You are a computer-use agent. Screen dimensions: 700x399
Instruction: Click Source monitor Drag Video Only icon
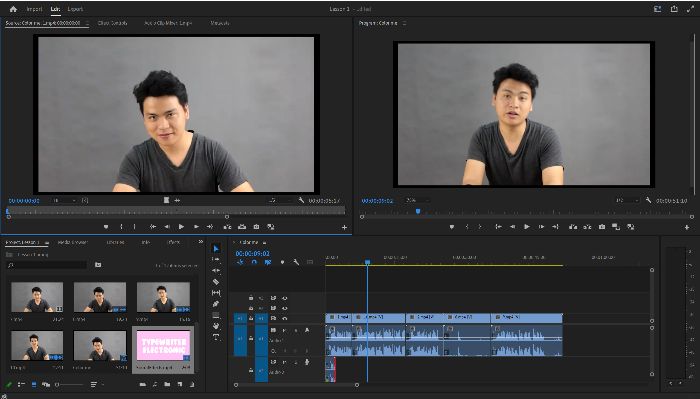pyautogui.click(x=166, y=200)
